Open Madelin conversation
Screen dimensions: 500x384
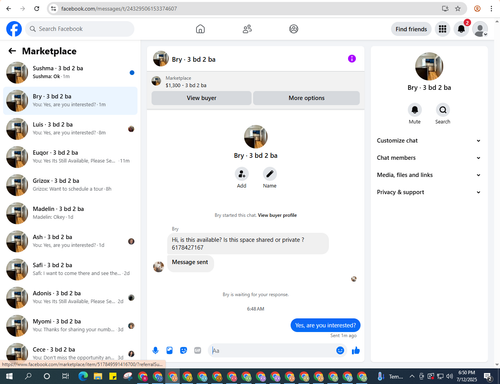click(x=70, y=213)
